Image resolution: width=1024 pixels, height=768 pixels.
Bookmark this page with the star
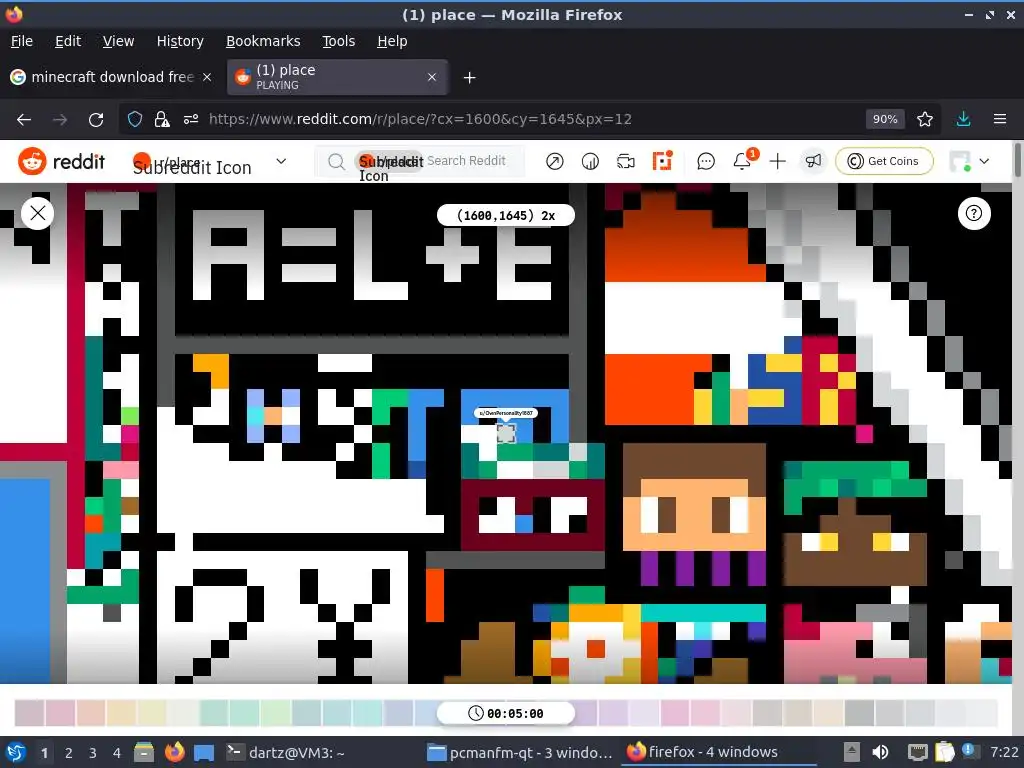click(924, 119)
